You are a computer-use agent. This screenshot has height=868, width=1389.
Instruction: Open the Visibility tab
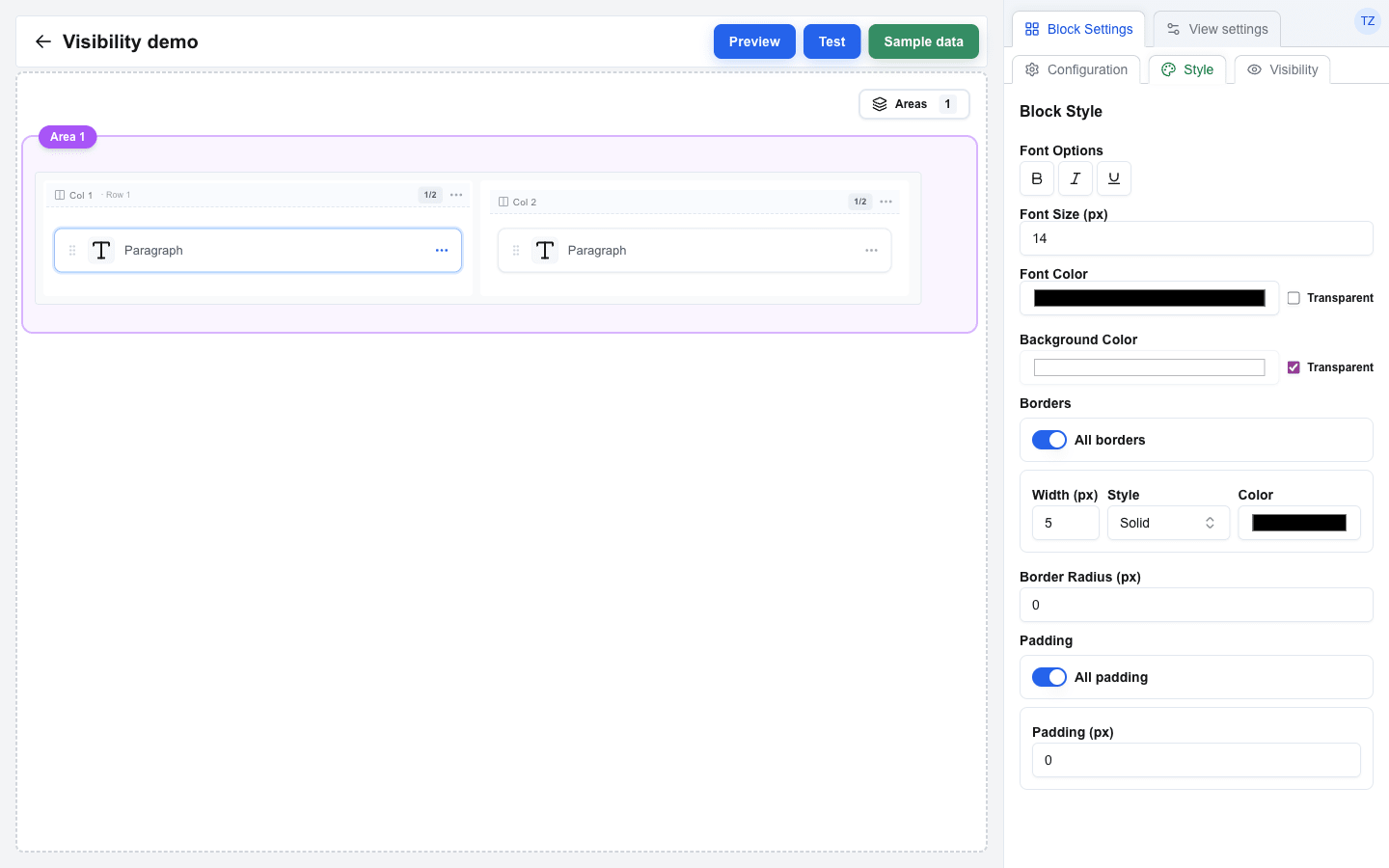[x=1283, y=69]
